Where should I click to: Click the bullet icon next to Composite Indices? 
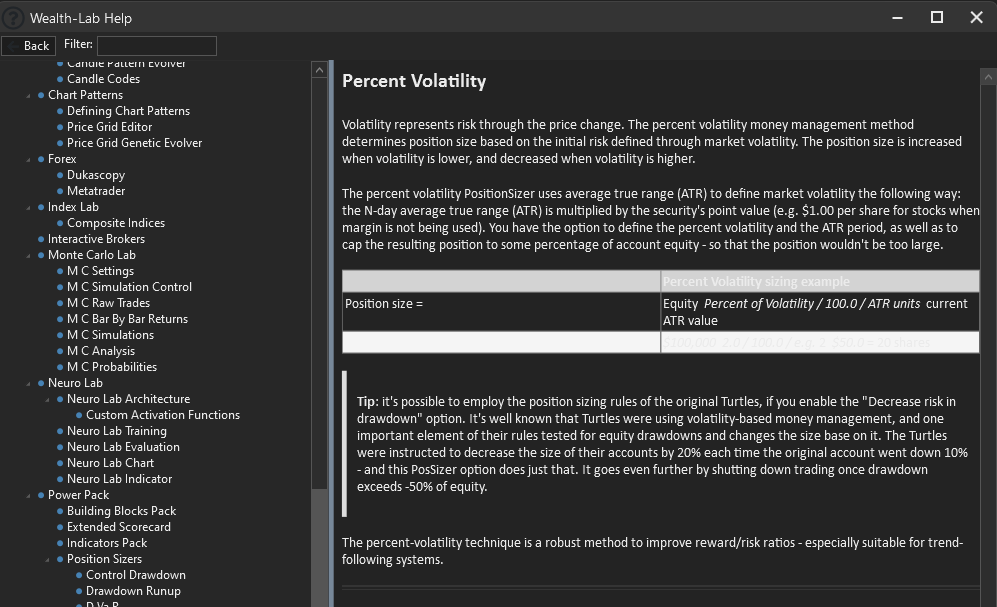point(60,223)
